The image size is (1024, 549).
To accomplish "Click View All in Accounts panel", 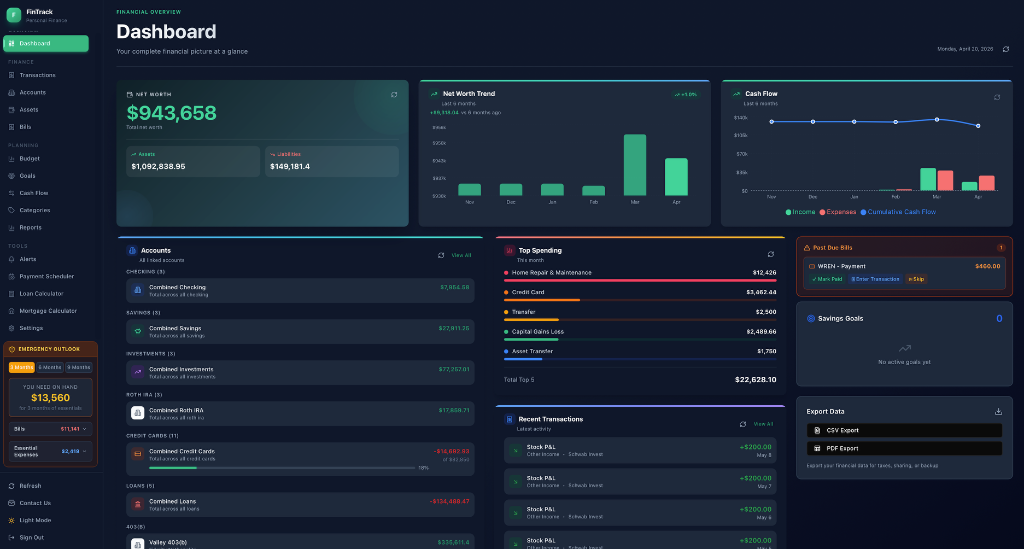I will coord(461,255).
